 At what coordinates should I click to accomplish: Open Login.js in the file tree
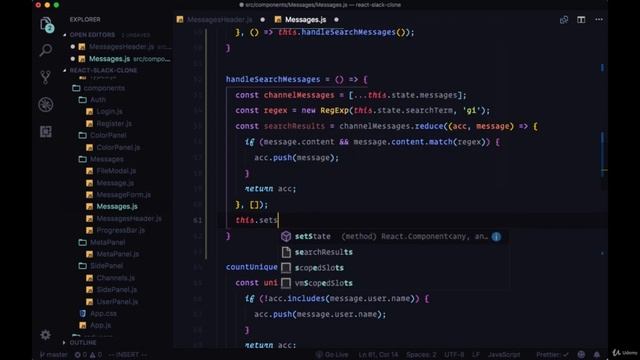109,111
